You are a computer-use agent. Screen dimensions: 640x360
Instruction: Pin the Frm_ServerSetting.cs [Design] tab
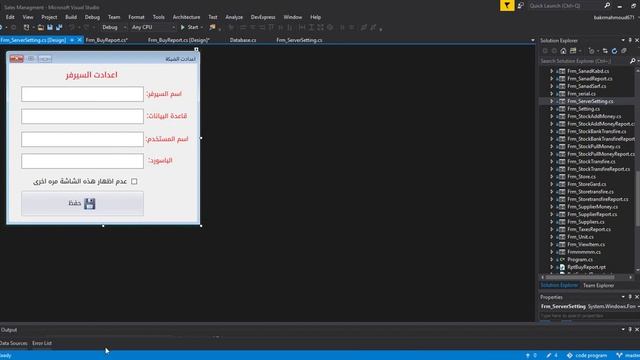pos(72,40)
